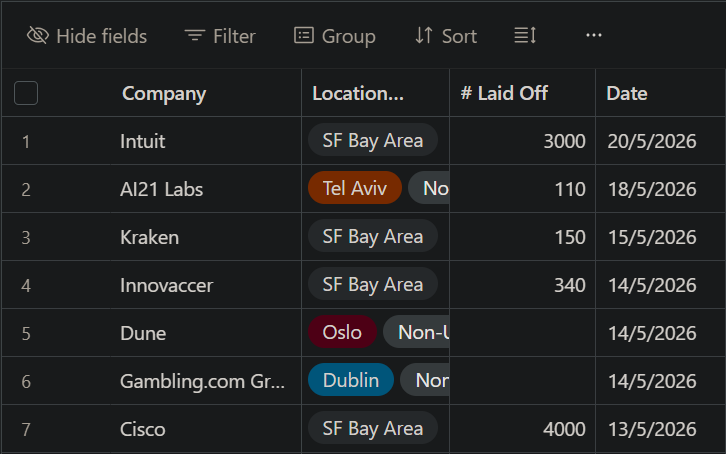Click row number 7
726x454 pixels.
tap(26, 429)
